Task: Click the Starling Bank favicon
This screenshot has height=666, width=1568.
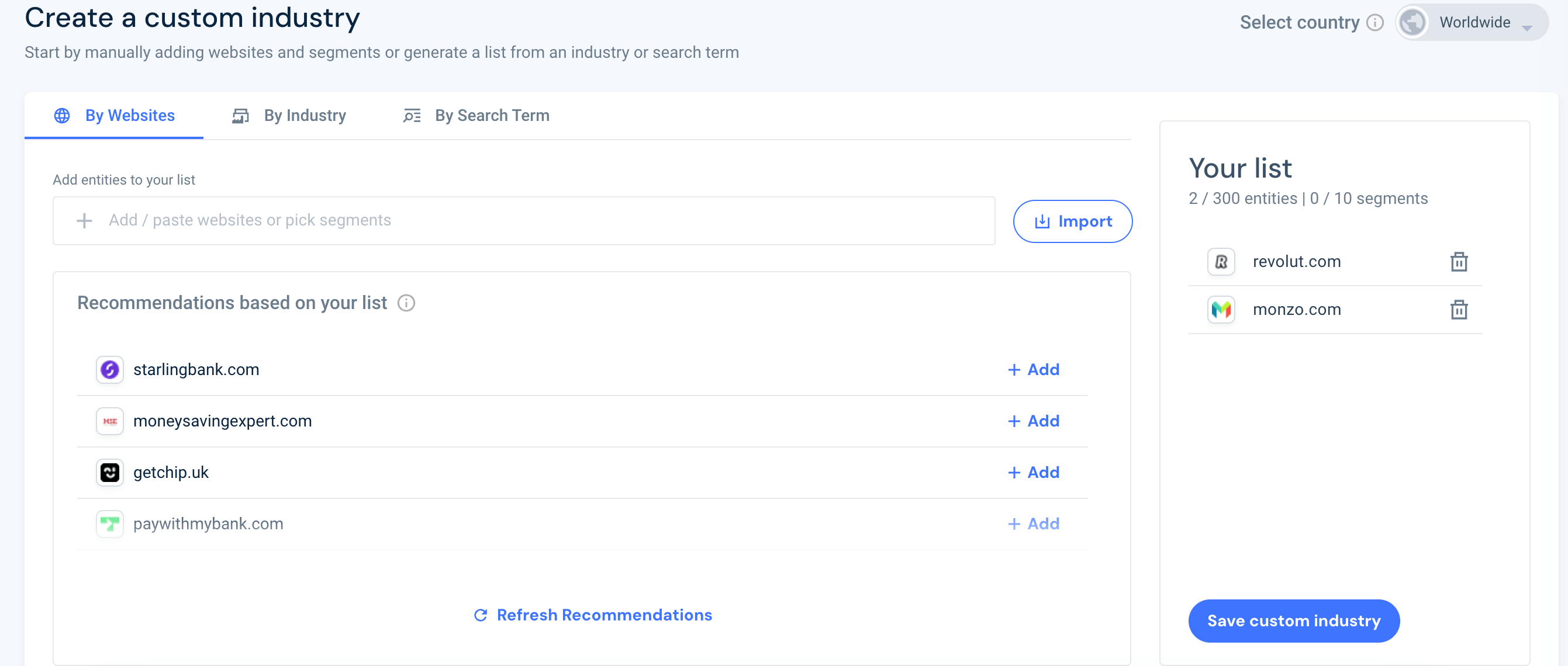Action: pos(109,369)
